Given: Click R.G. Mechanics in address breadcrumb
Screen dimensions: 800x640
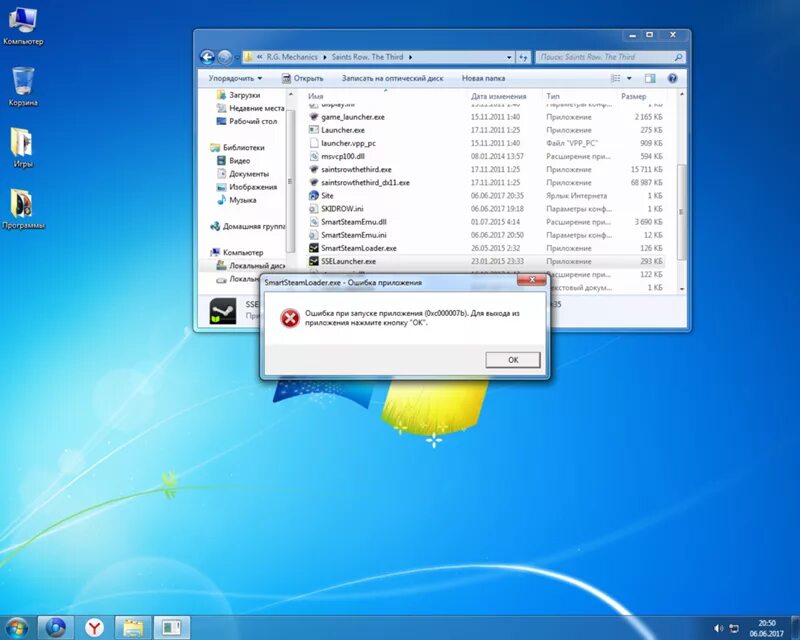Looking at the screenshot, I should coord(292,57).
